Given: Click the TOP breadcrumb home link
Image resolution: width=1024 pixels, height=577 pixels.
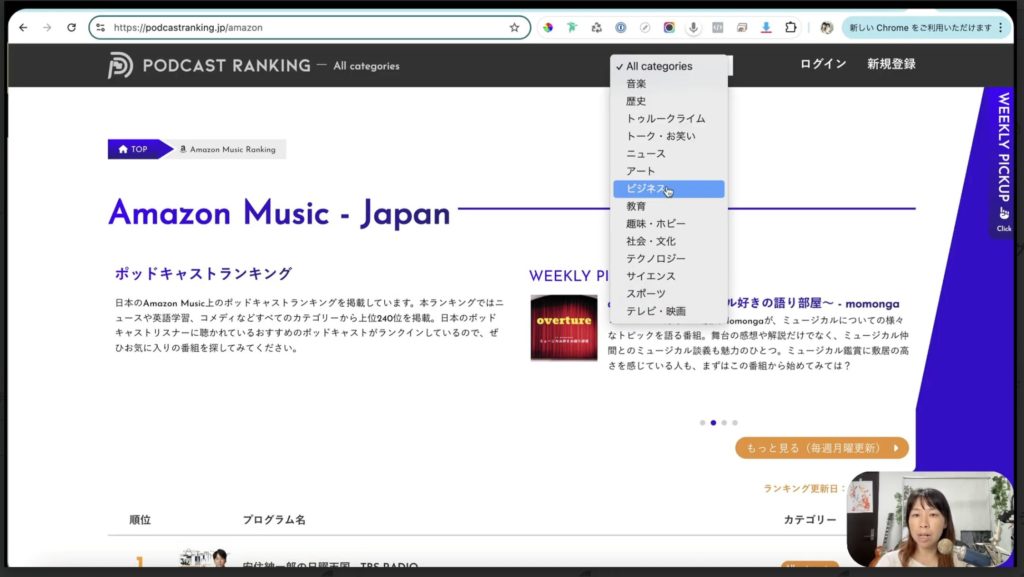Looking at the screenshot, I should [x=134, y=149].
